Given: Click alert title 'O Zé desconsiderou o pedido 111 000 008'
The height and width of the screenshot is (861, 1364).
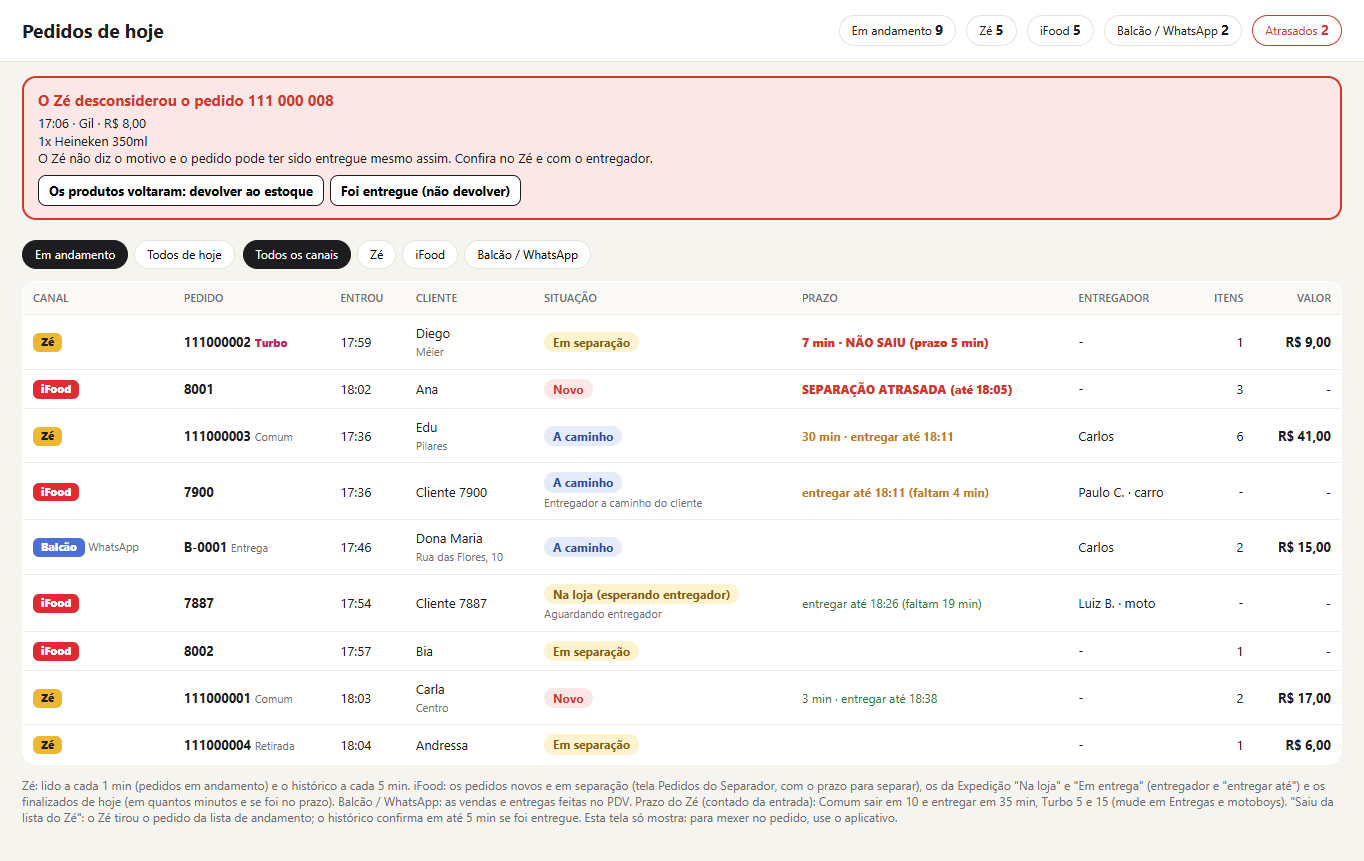Looking at the screenshot, I should (186, 101).
